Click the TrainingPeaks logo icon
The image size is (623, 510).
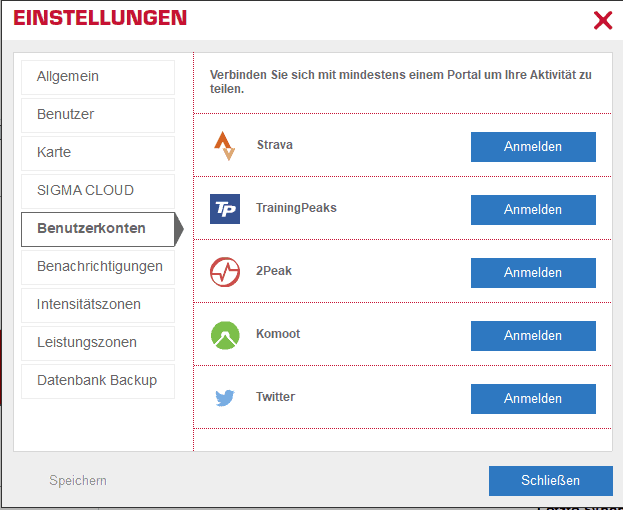point(225,209)
